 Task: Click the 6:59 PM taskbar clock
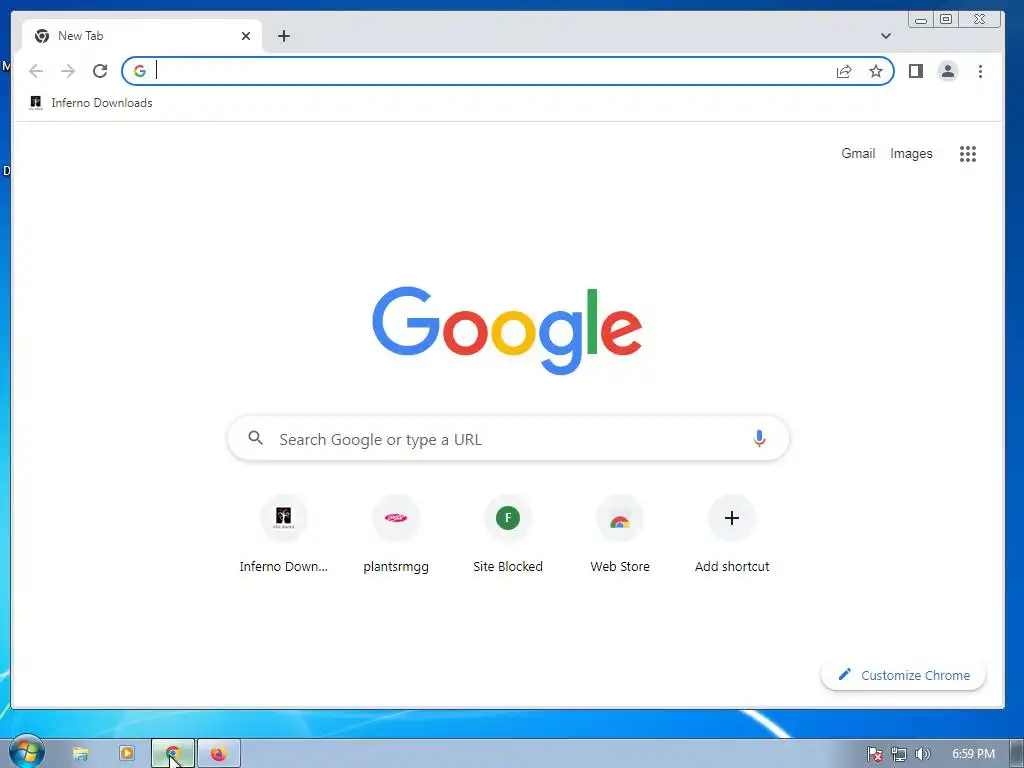coord(973,754)
